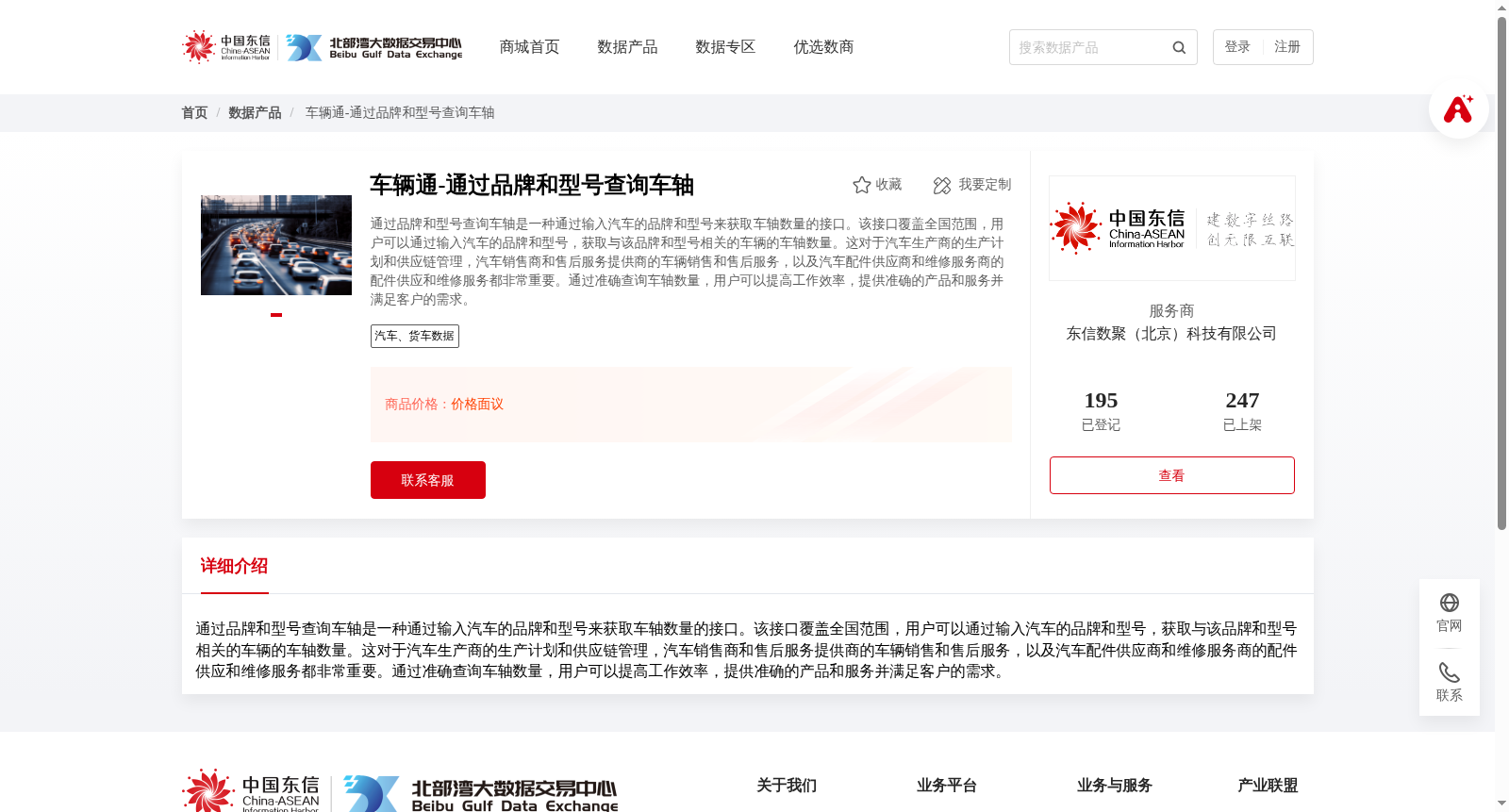Click the footer 业务平台 heading

(x=947, y=786)
